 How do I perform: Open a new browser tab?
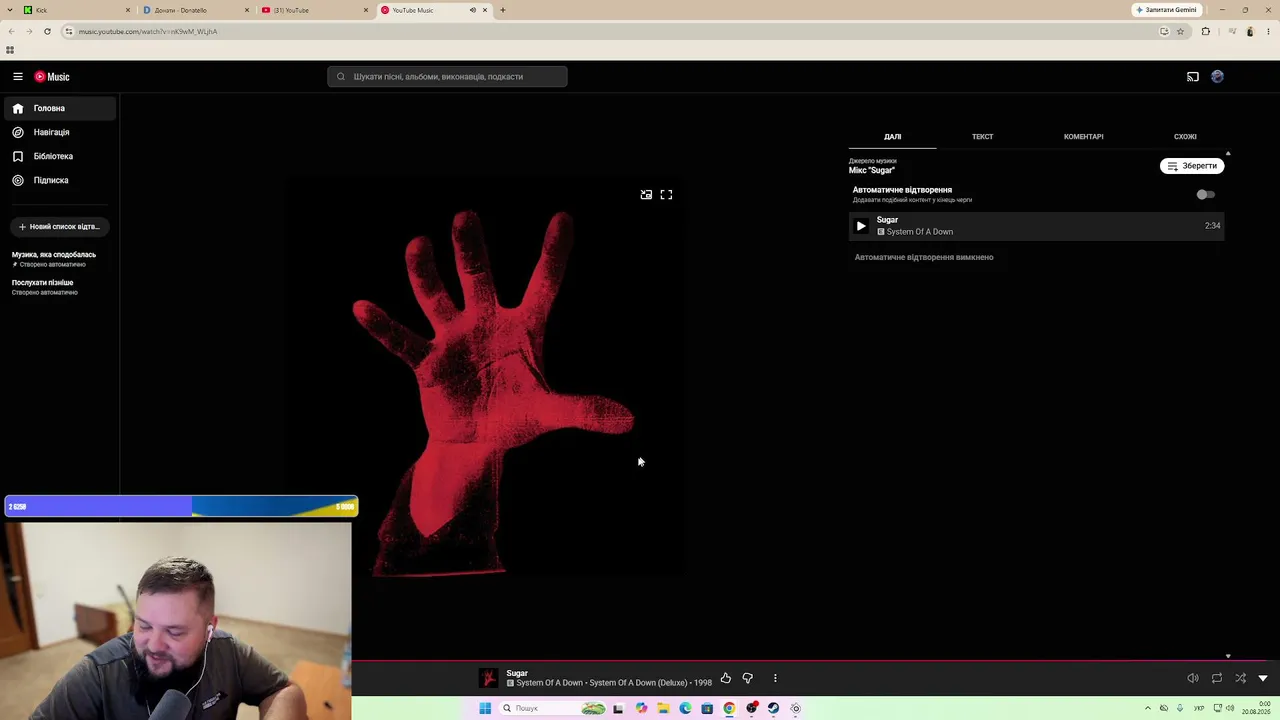click(503, 10)
